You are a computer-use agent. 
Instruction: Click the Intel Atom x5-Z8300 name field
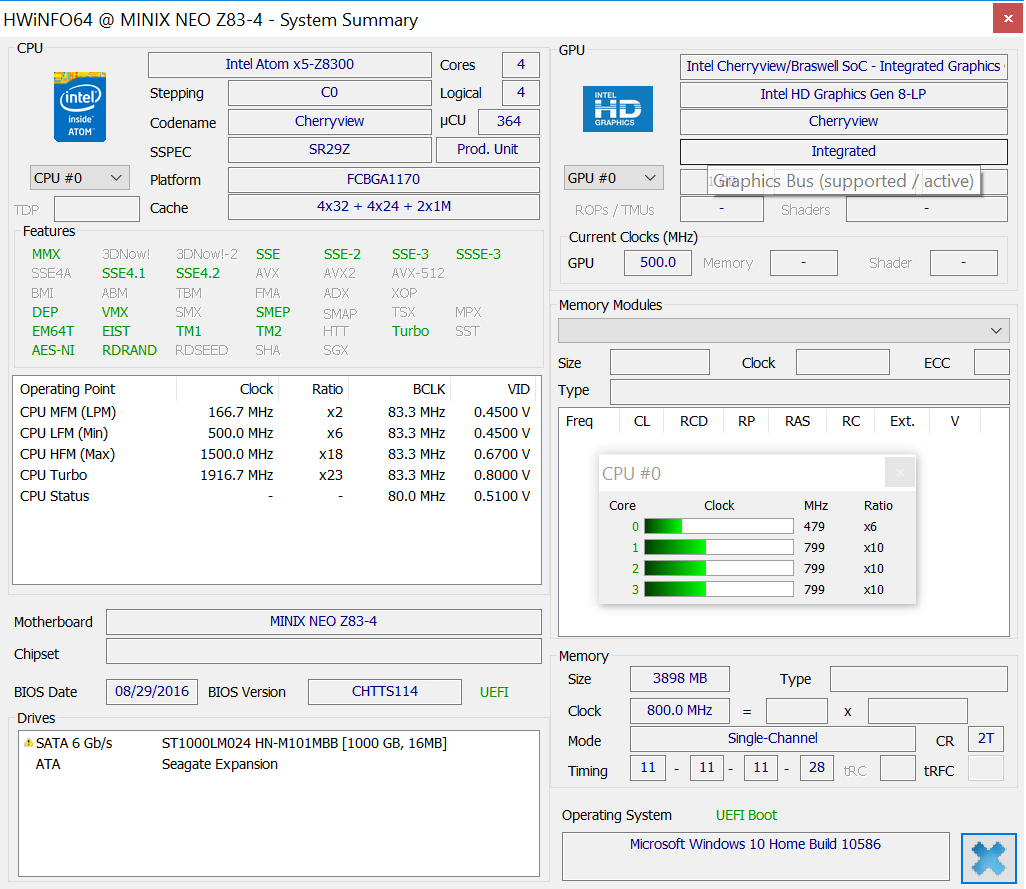coord(289,64)
